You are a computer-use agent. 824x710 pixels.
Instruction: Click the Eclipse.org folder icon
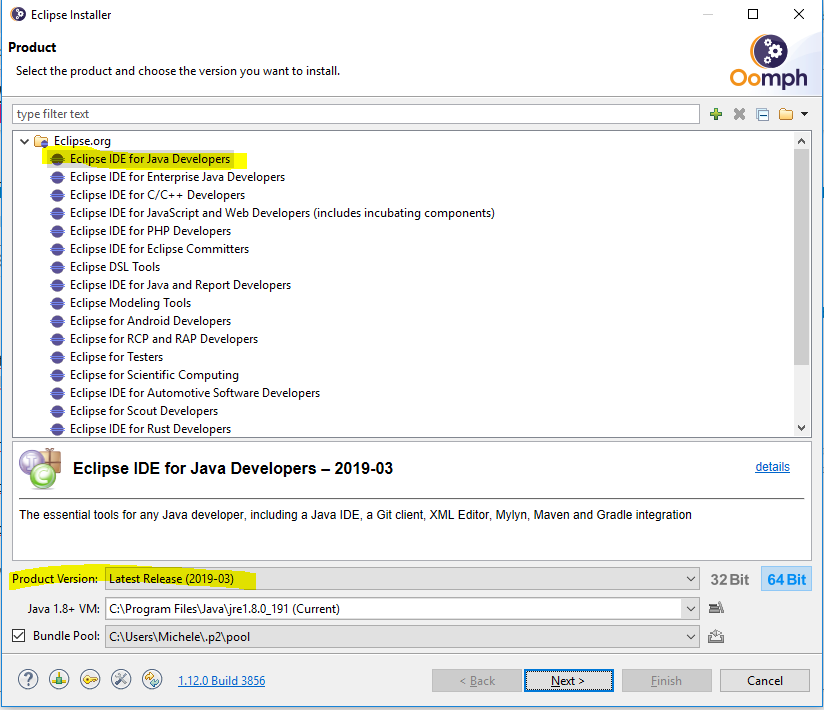pyautogui.click(x=41, y=141)
